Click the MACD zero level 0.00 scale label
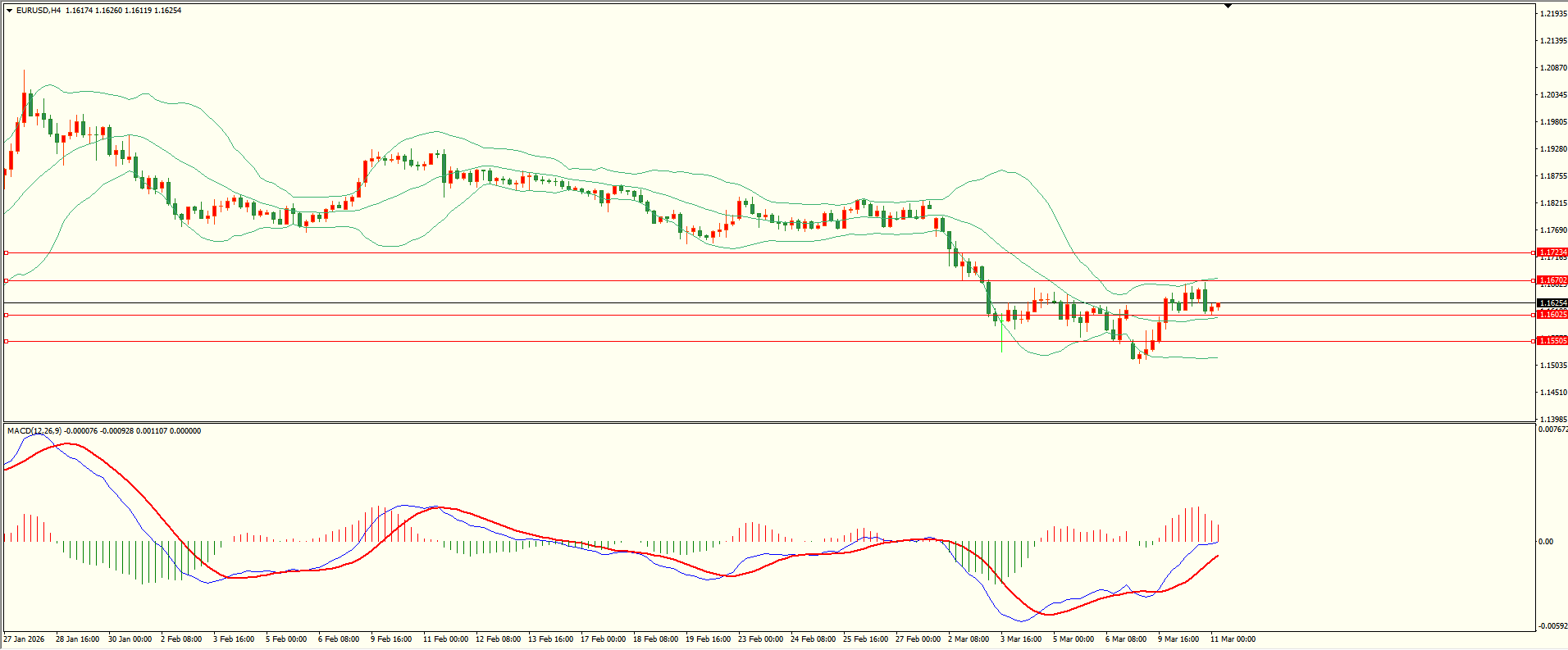The height and width of the screenshot is (650, 1568). (1545, 542)
